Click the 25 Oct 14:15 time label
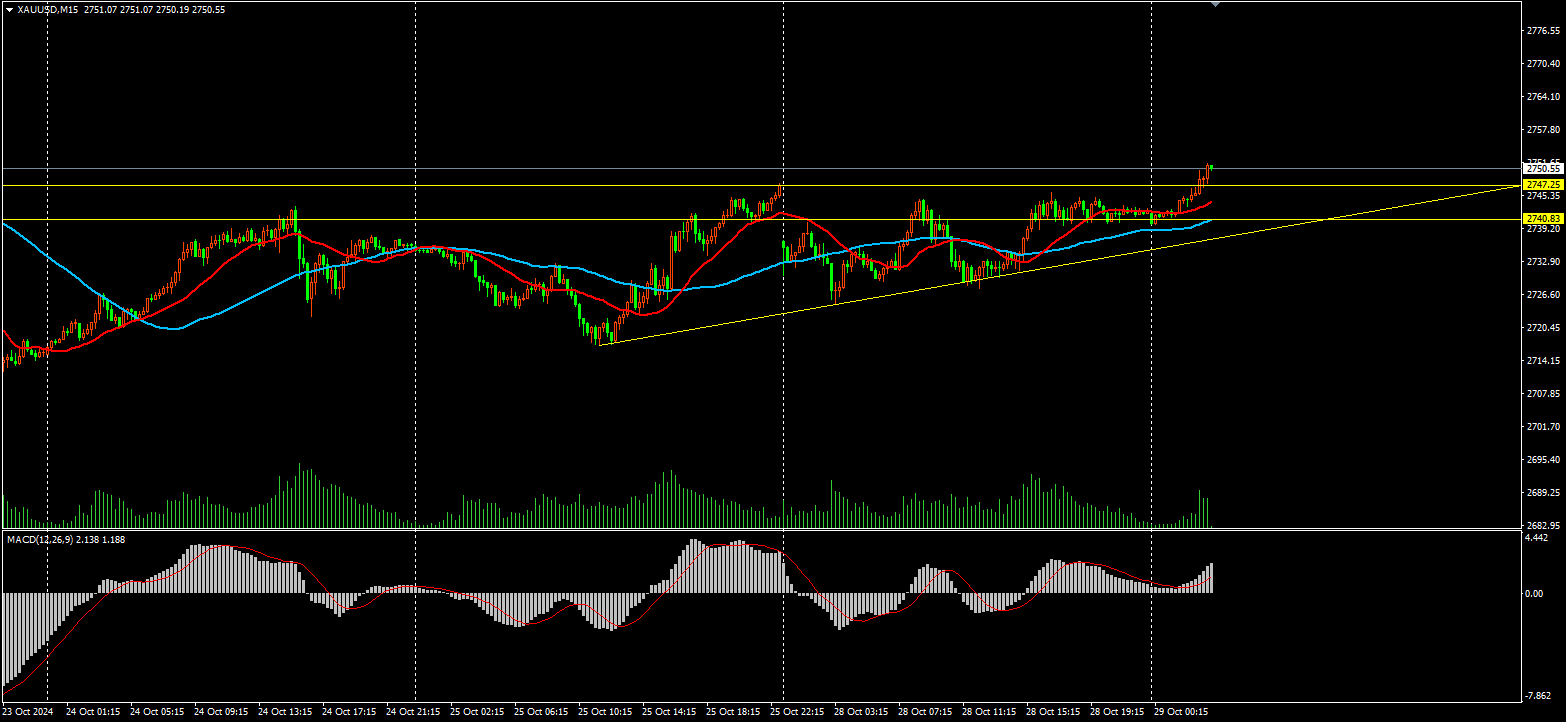Viewport: 1566px width, 722px height. tap(669, 713)
